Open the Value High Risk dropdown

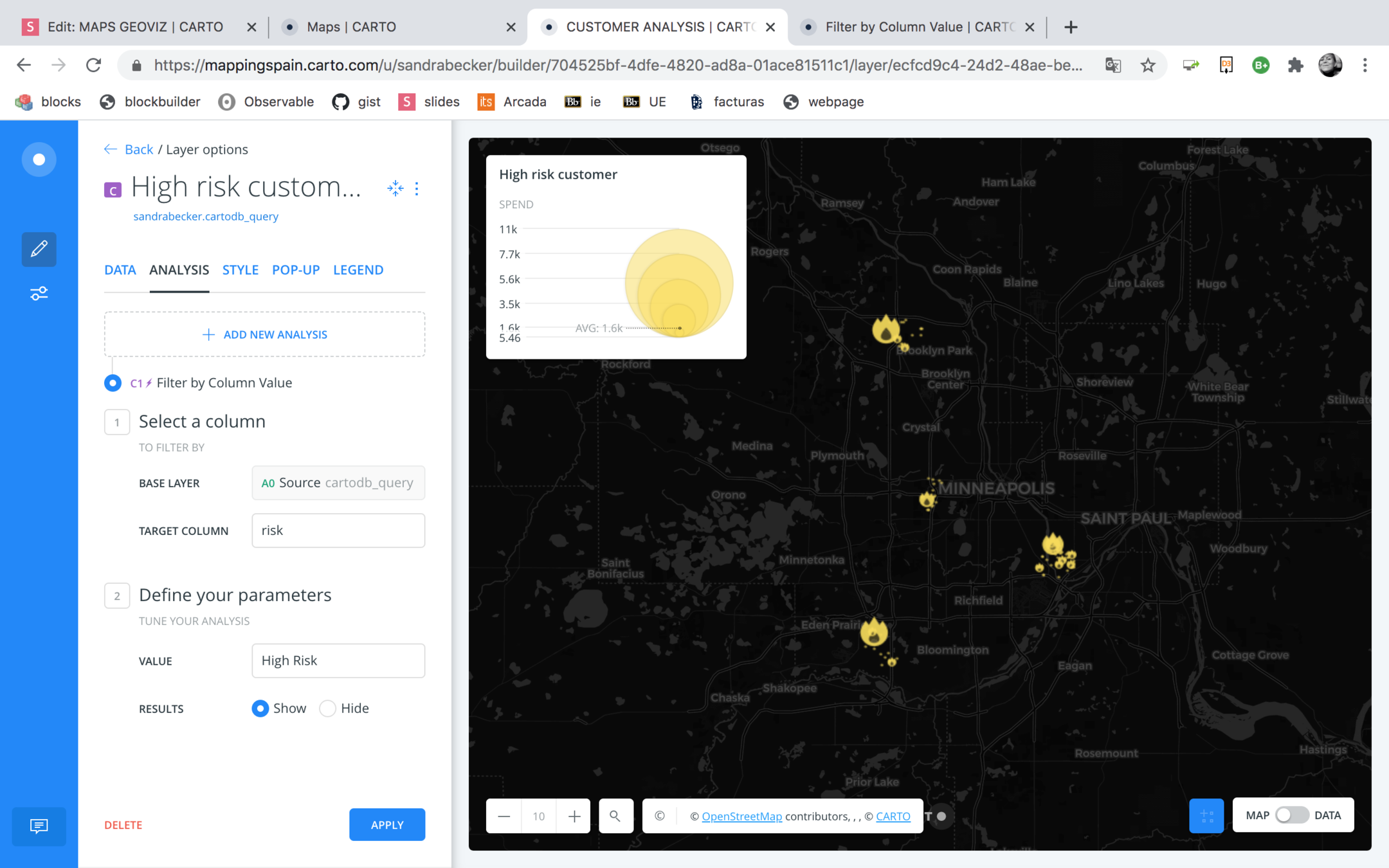338,661
